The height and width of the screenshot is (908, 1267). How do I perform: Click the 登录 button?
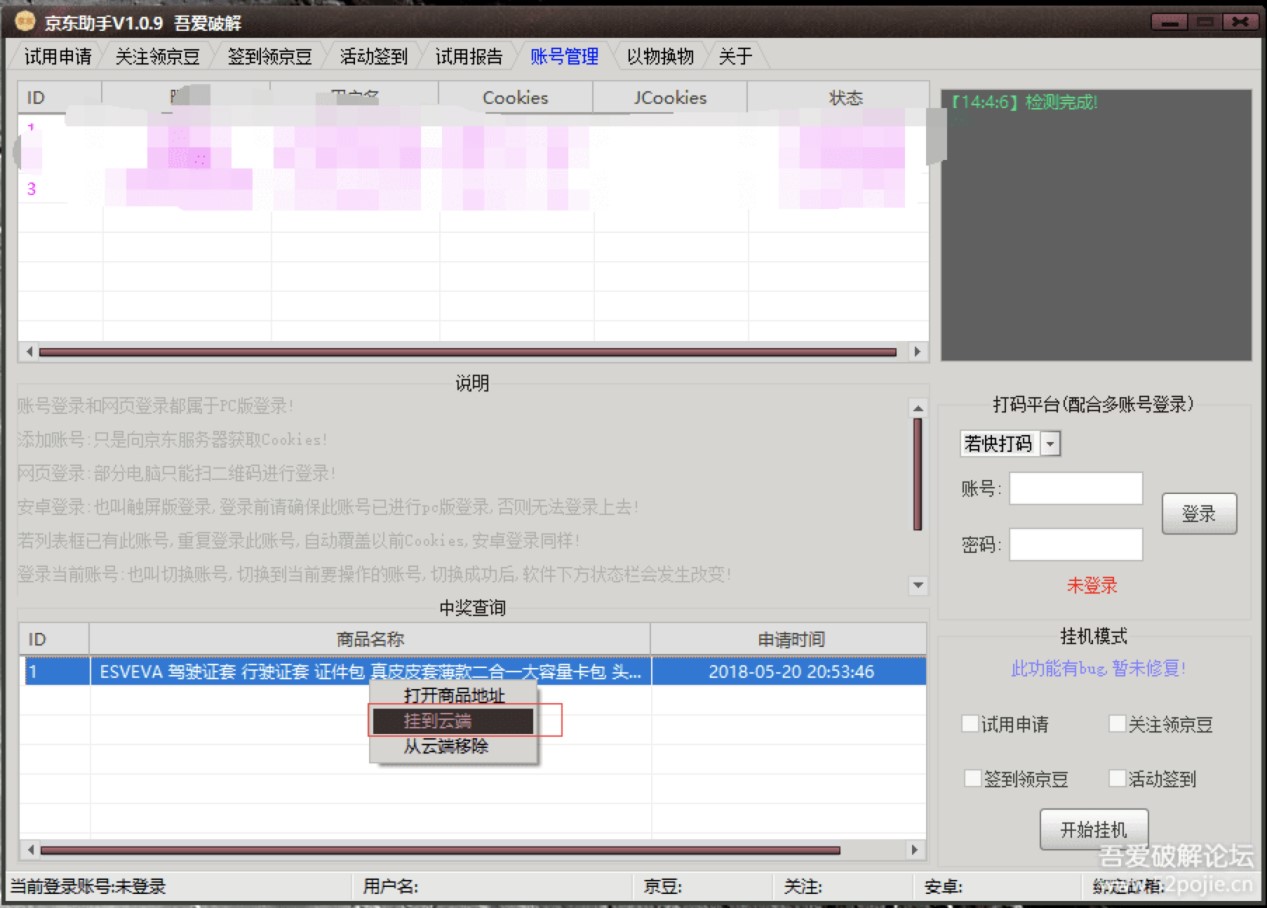pyautogui.click(x=1199, y=511)
